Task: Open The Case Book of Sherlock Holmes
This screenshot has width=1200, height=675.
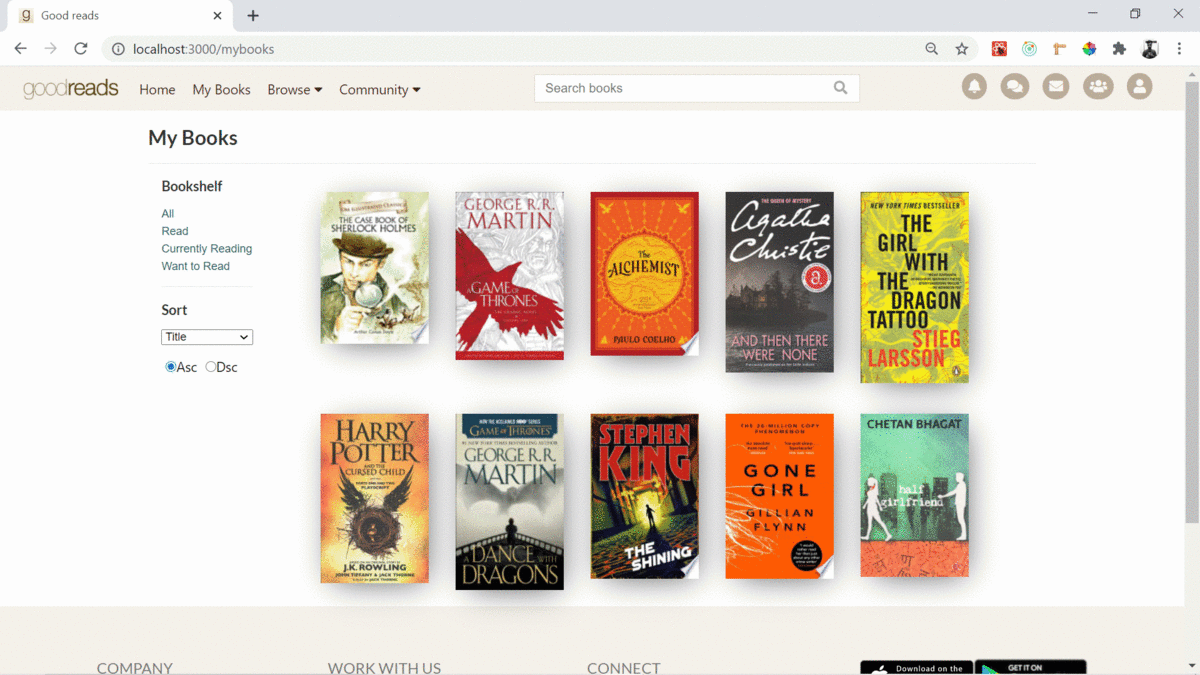Action: tap(375, 268)
